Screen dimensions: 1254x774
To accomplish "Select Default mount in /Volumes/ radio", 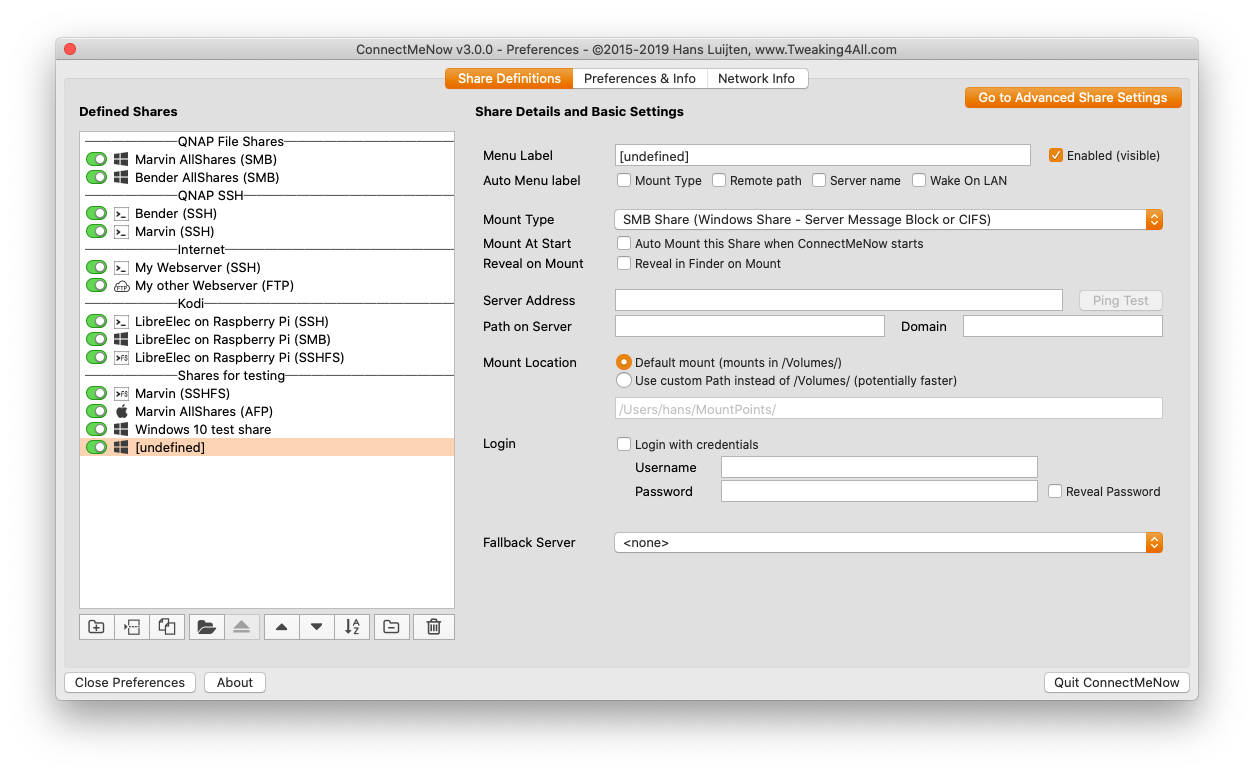I will click(x=624, y=362).
